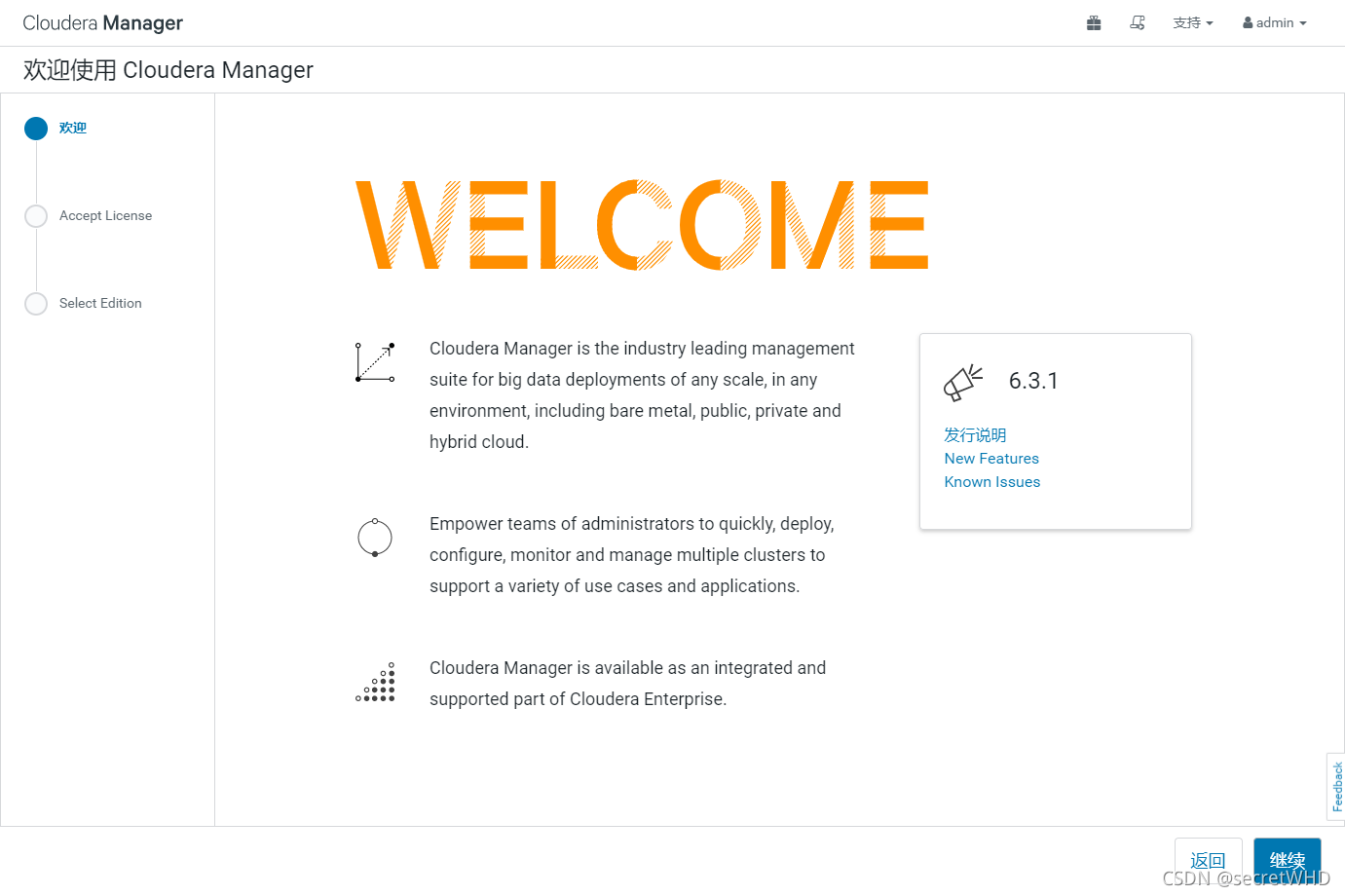This screenshot has height=896, width=1345.
Task: Open the running commands icon
Action: 1137,22
